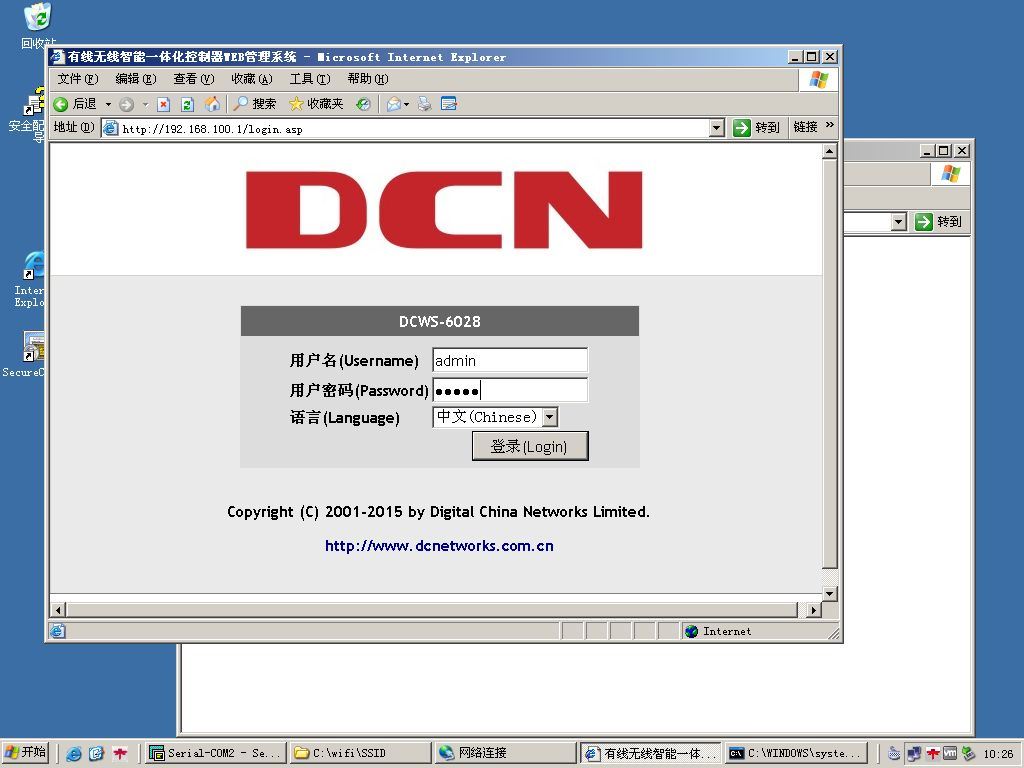Open the 收藏(A) menu
This screenshot has width=1024, height=768.
(251, 79)
